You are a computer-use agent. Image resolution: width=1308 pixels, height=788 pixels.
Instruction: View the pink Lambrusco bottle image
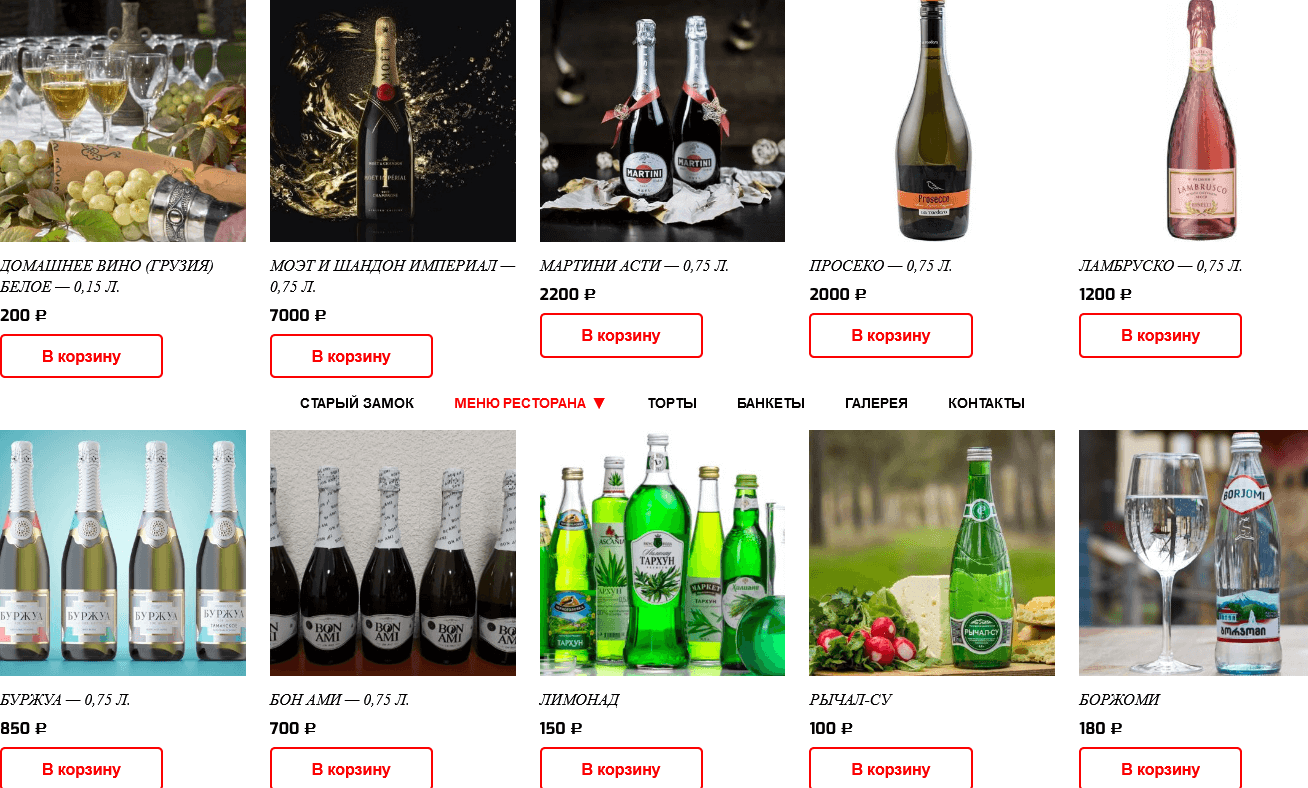(1193, 121)
